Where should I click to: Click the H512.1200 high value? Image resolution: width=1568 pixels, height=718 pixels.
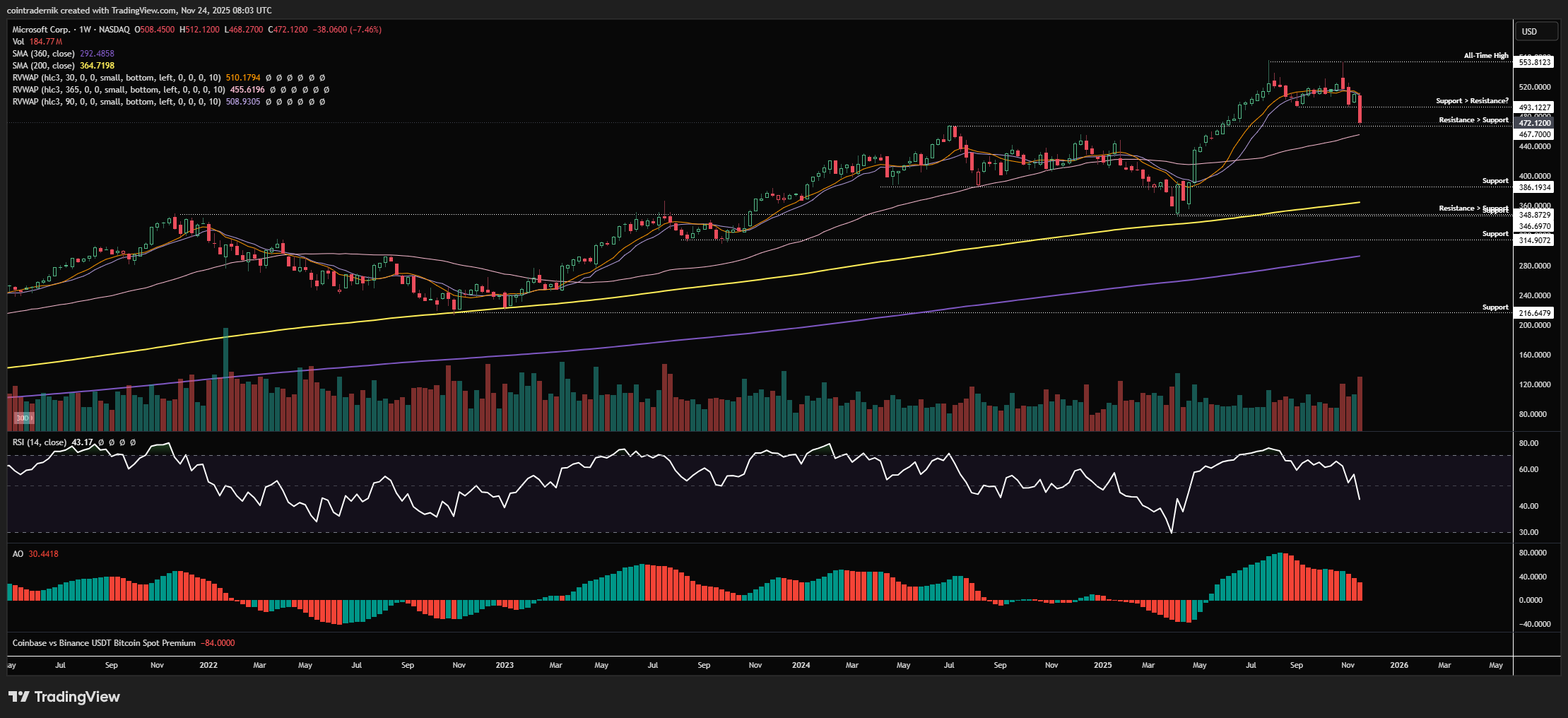199,30
